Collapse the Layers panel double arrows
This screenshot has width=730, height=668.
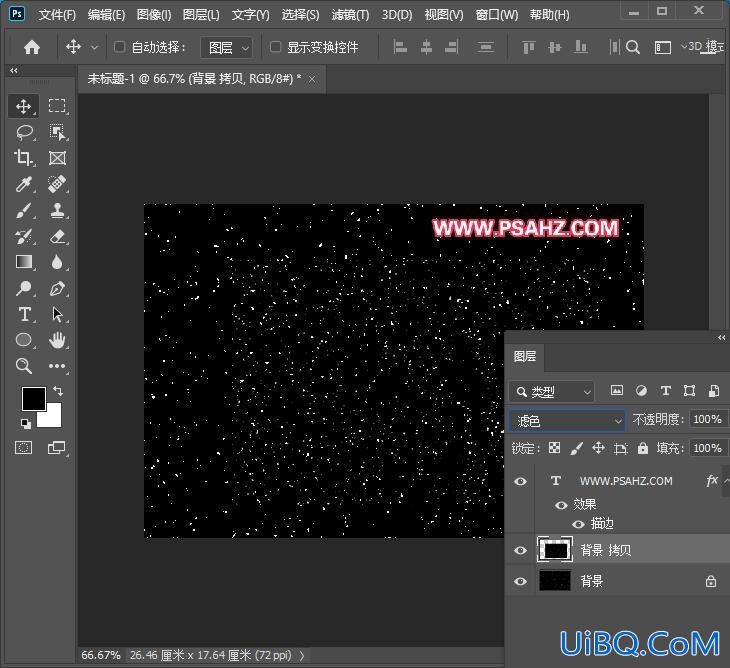pyautogui.click(x=722, y=337)
